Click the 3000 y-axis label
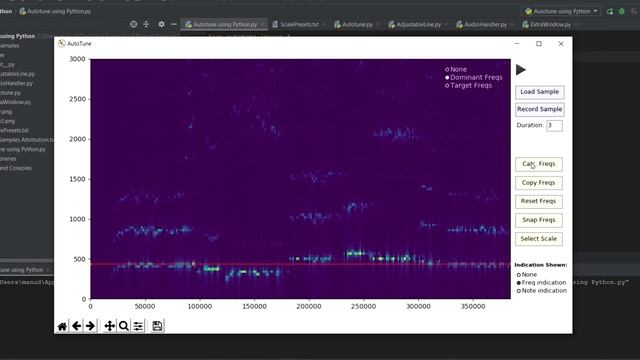Viewport: 640px width, 360px height. click(x=77, y=59)
